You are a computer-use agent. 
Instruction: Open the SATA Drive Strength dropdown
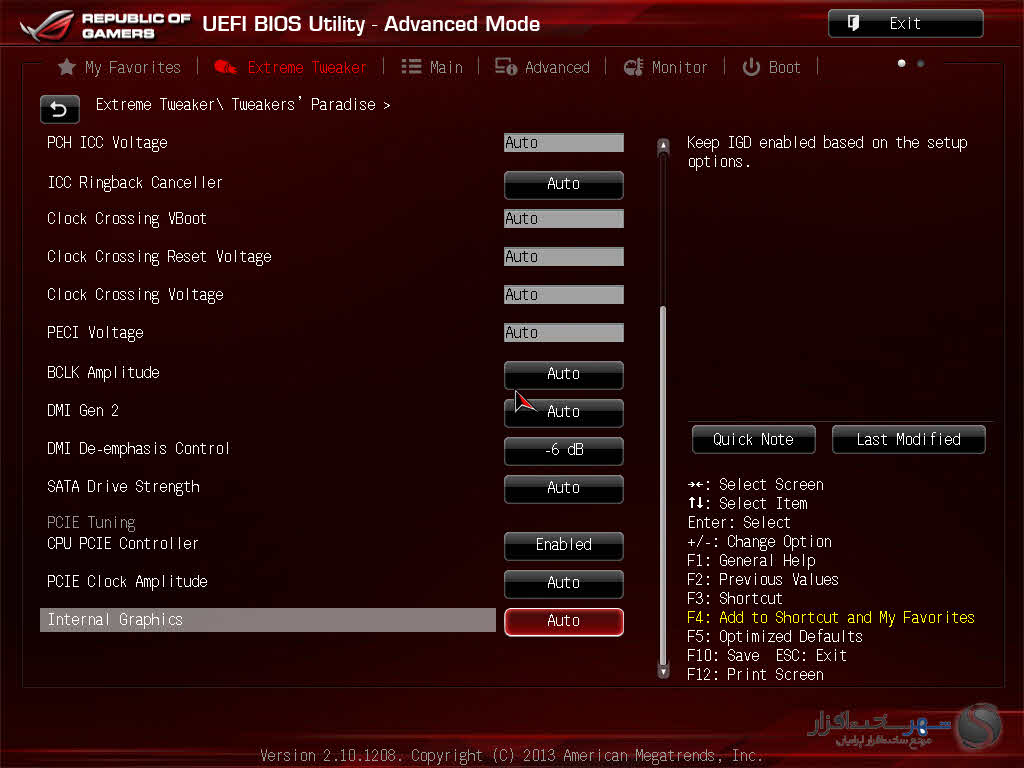pos(563,488)
